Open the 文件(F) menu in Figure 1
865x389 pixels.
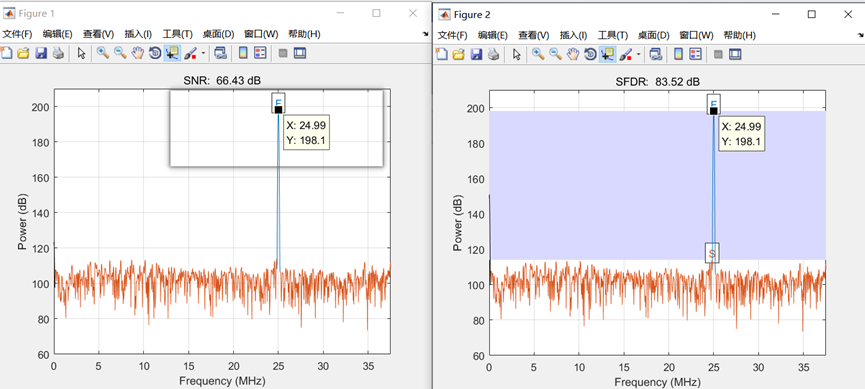pos(17,34)
